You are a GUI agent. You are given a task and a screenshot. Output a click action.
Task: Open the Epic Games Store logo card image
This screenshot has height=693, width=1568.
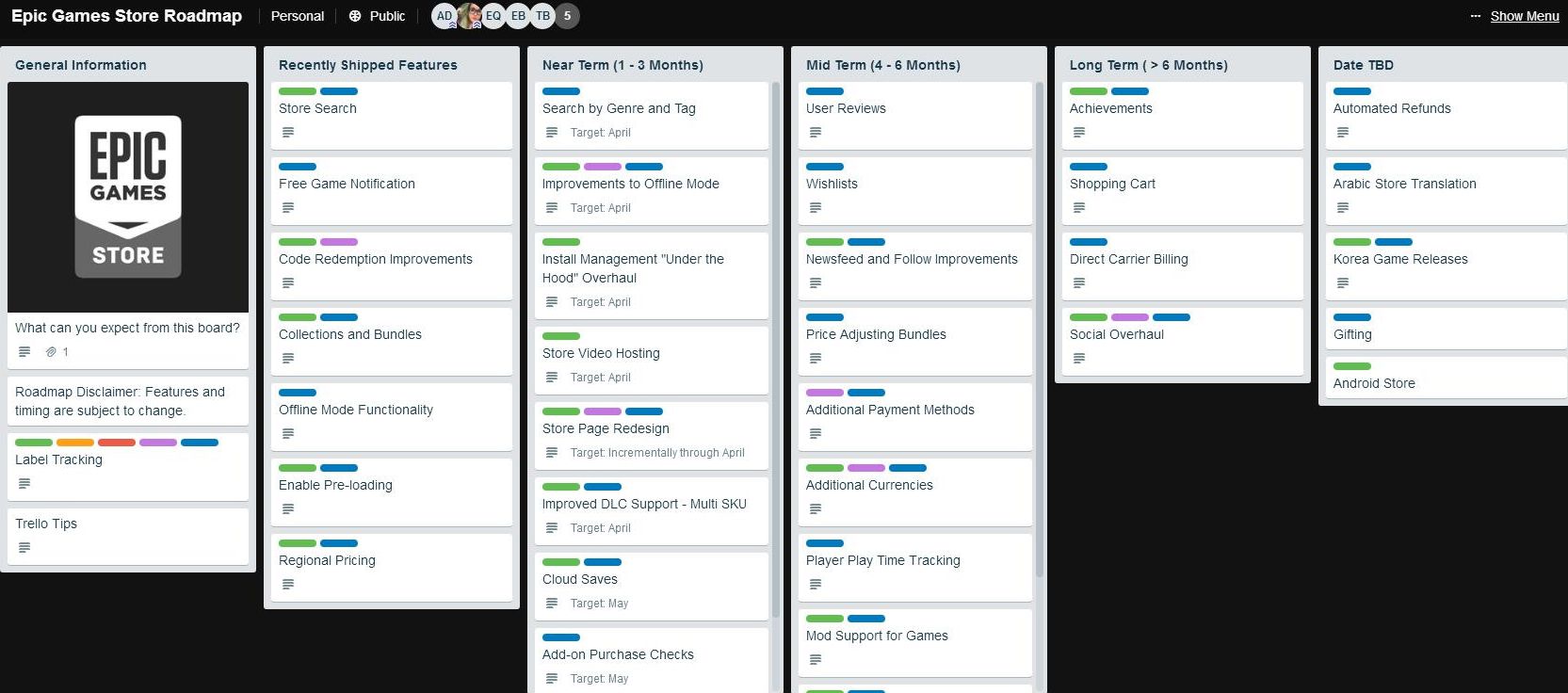tap(128, 197)
